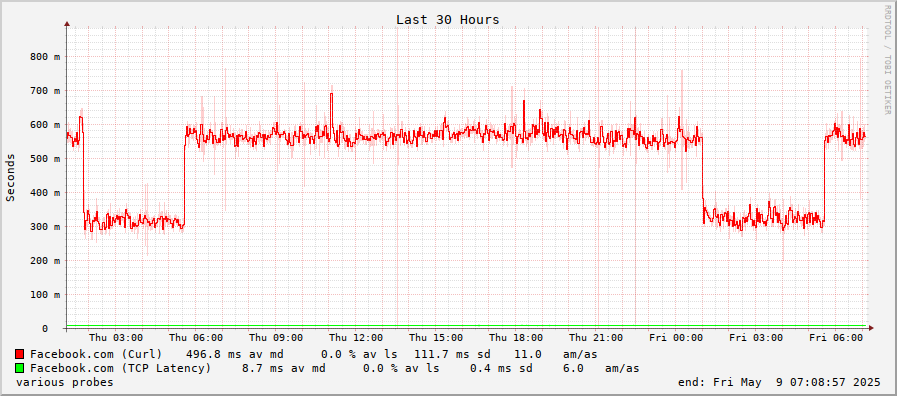The image size is (897, 396).
Task: Select the 'Last 30 Hours' chart title
Action: click(x=447, y=20)
